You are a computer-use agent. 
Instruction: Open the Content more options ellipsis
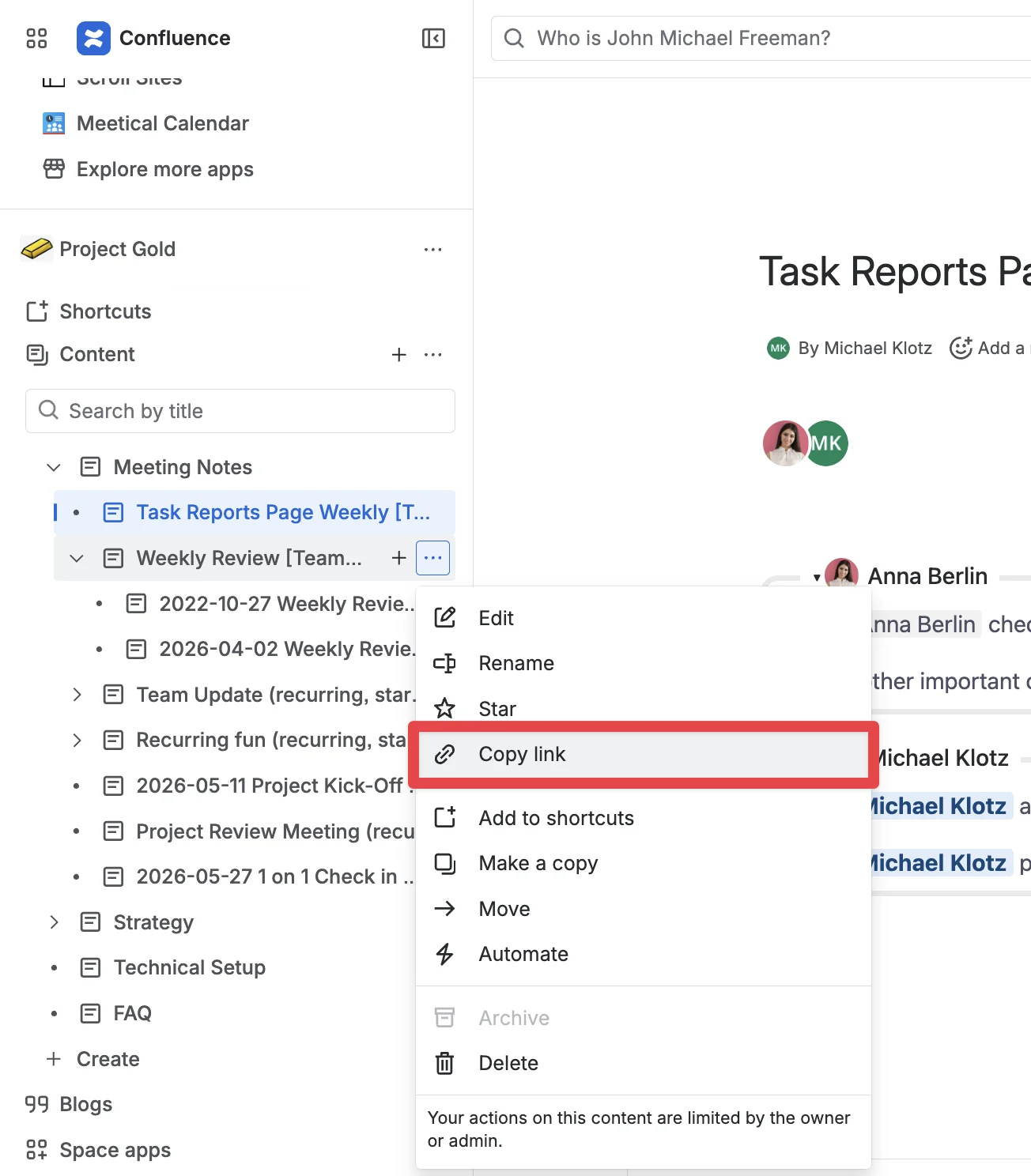[432, 355]
